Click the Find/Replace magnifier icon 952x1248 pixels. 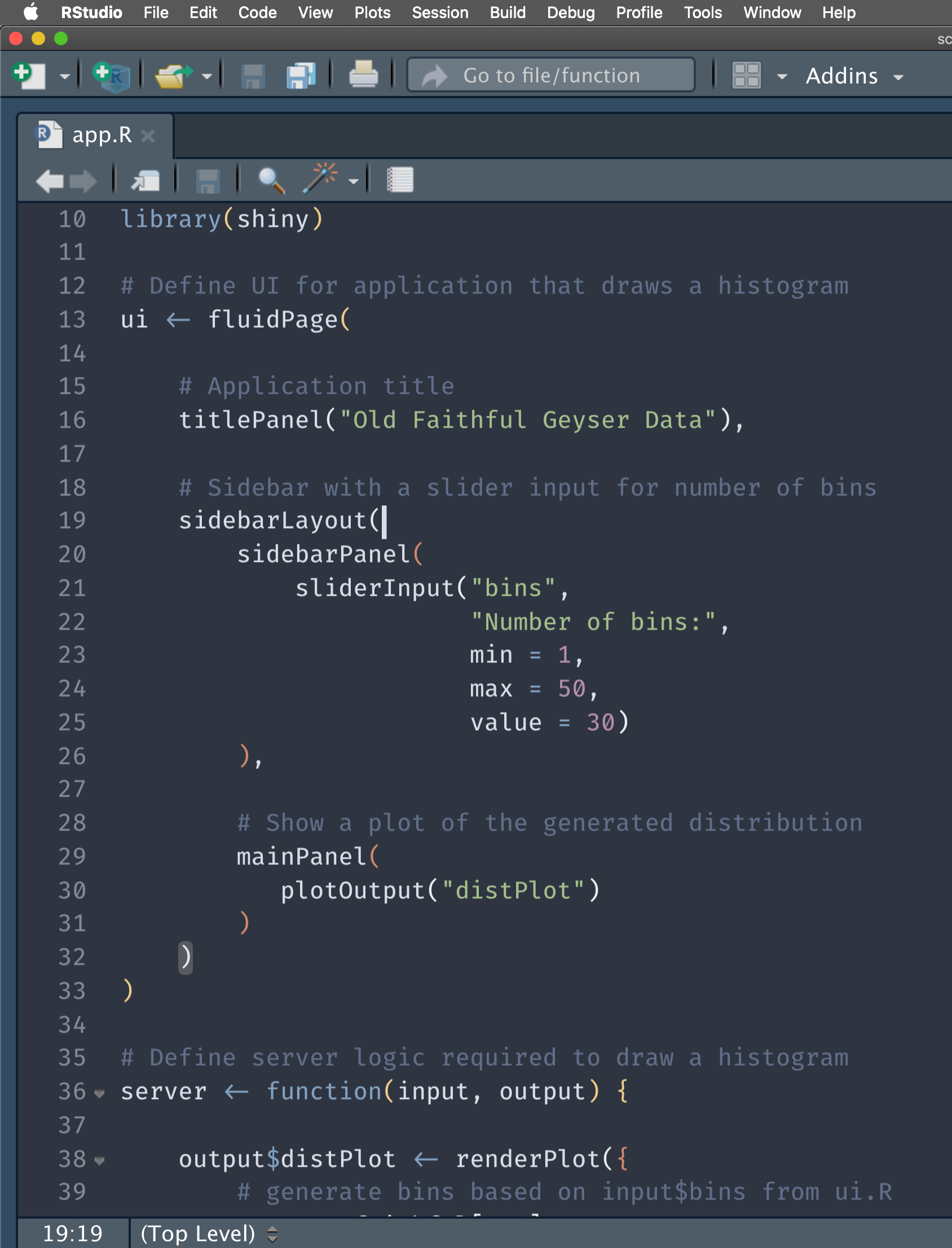point(271,181)
